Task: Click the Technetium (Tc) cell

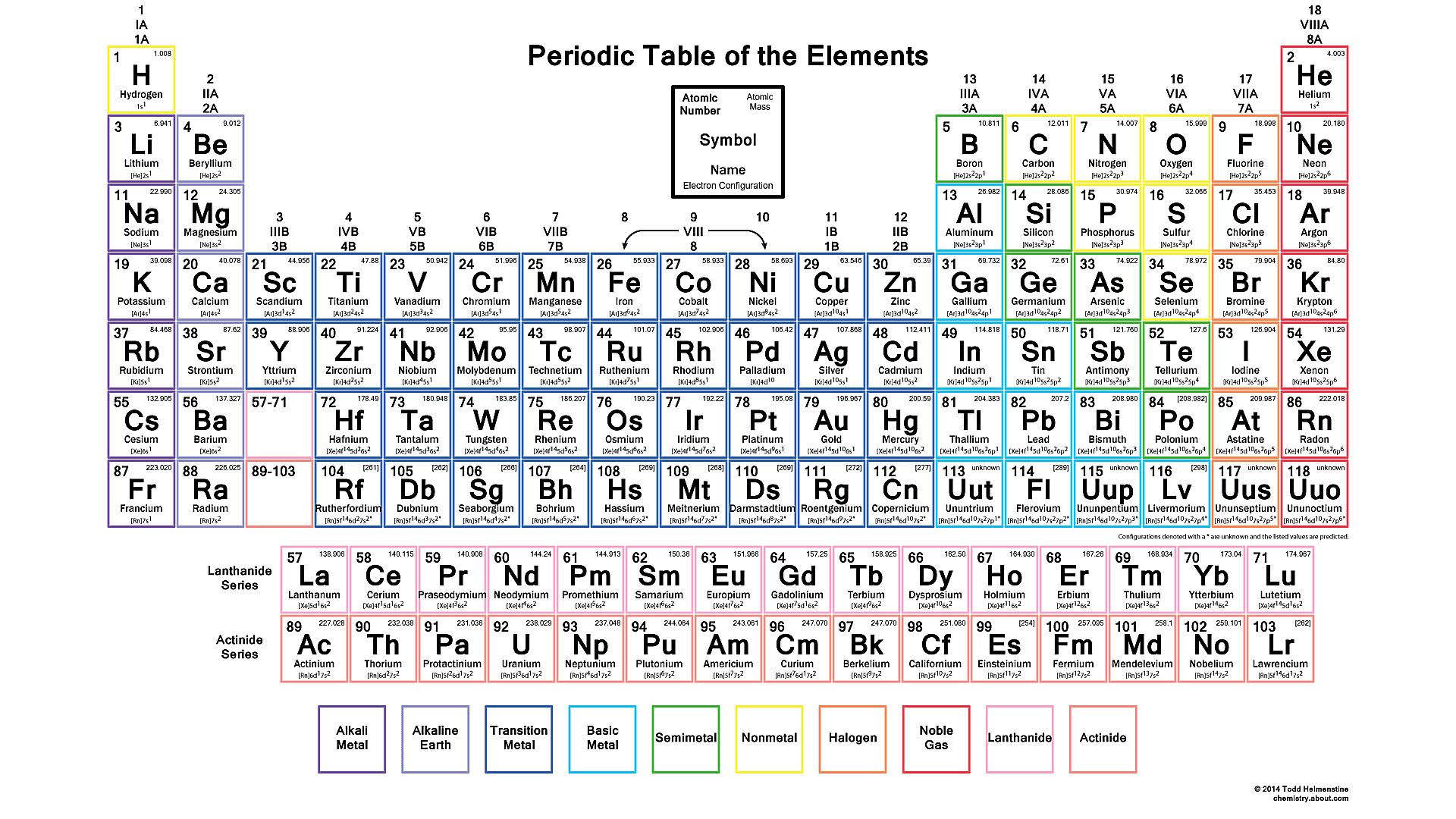Action: pyautogui.click(x=555, y=356)
